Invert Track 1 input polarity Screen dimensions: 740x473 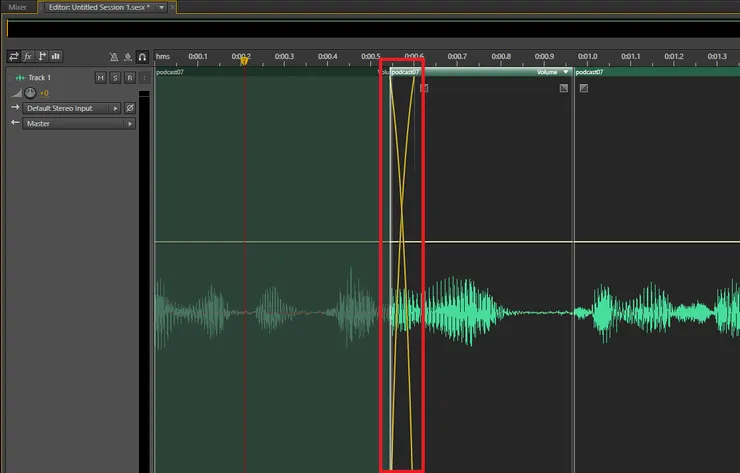[130, 108]
